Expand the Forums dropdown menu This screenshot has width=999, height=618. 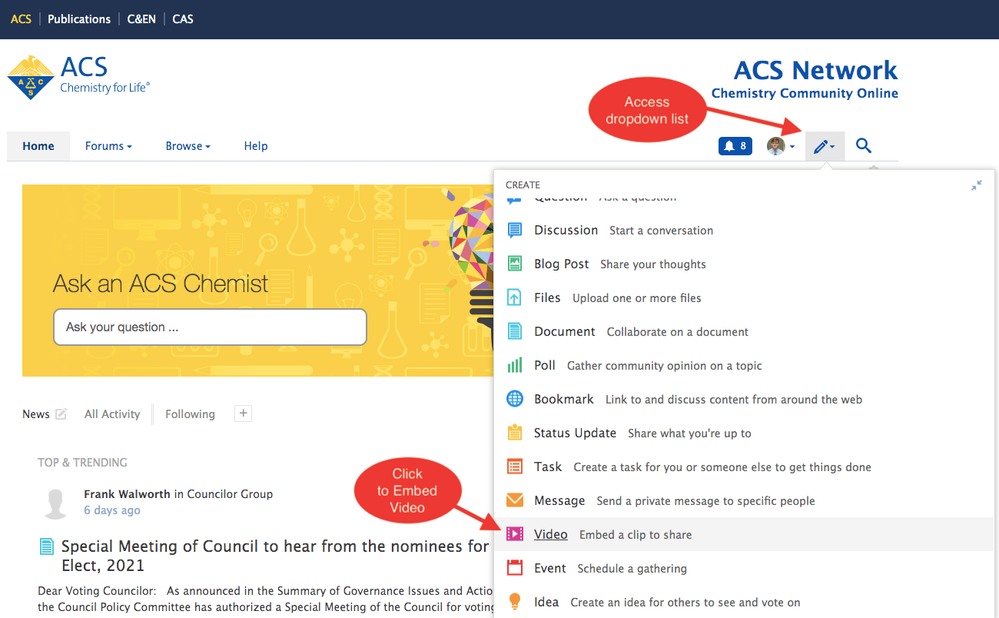tap(108, 146)
